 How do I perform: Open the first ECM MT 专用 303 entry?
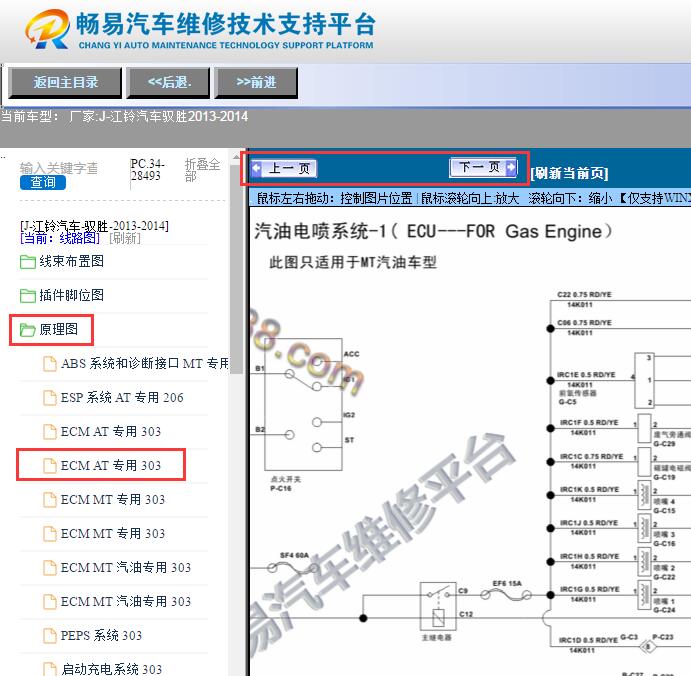click(x=113, y=499)
